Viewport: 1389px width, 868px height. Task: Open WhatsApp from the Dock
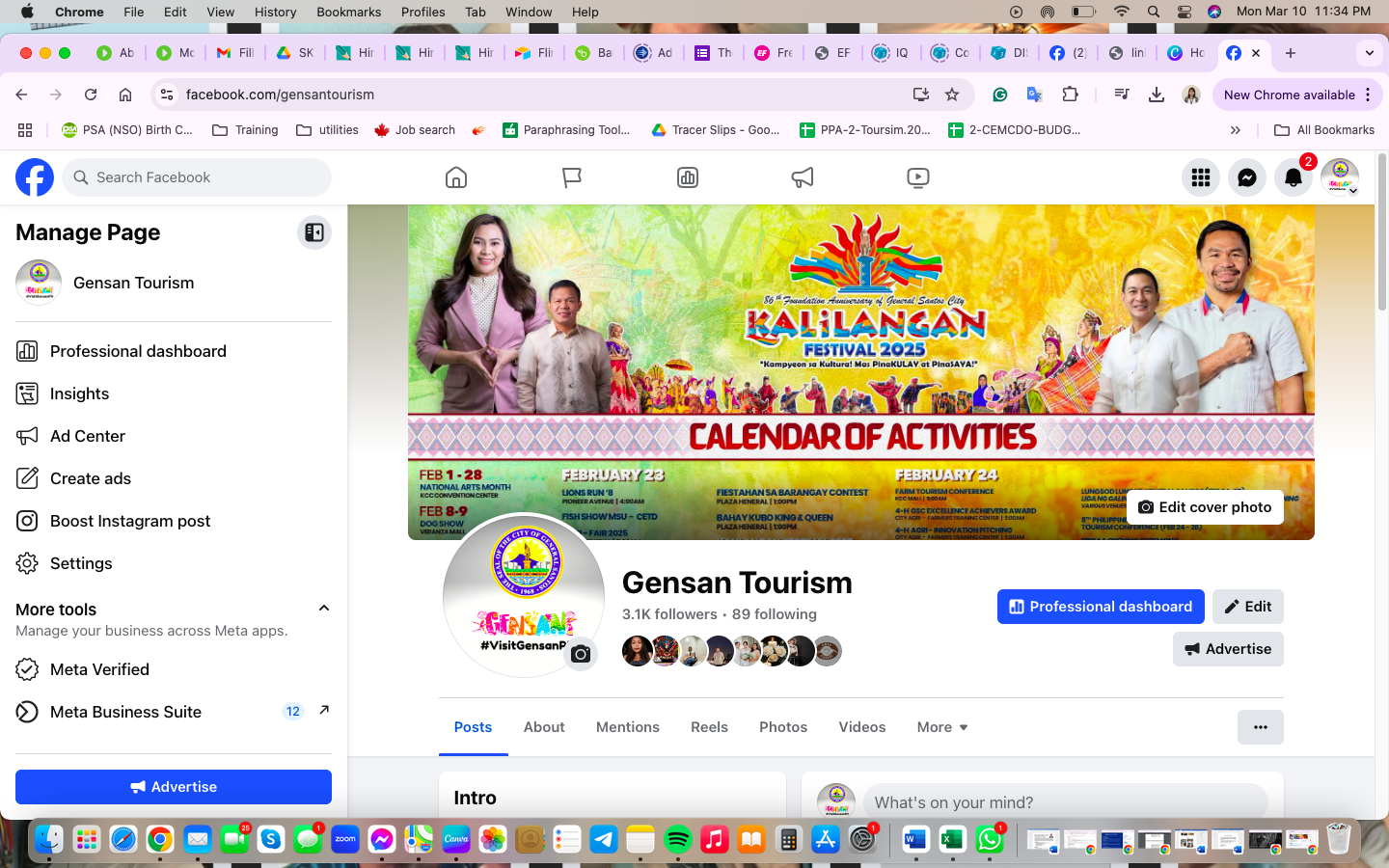coord(989,840)
